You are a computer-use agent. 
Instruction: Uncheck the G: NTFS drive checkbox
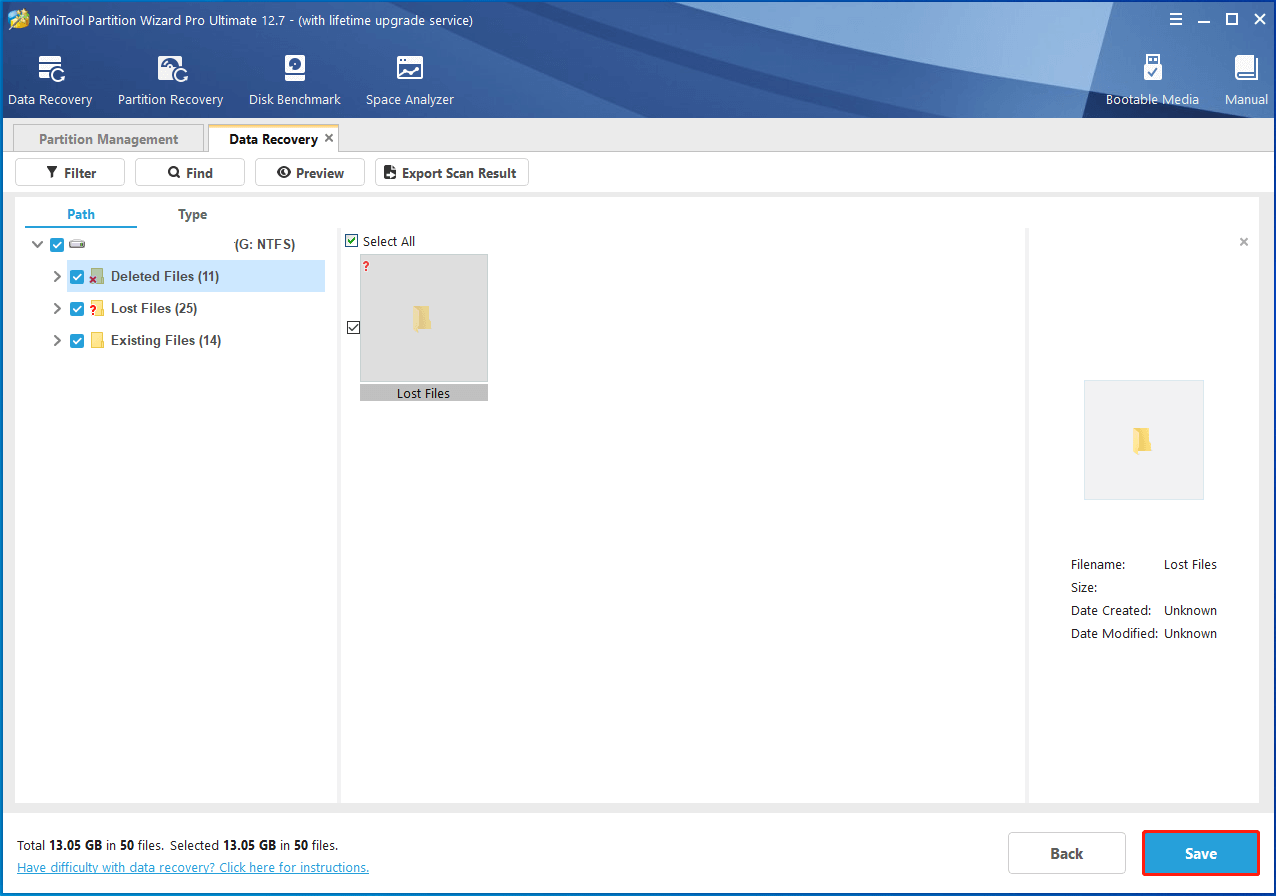click(57, 245)
